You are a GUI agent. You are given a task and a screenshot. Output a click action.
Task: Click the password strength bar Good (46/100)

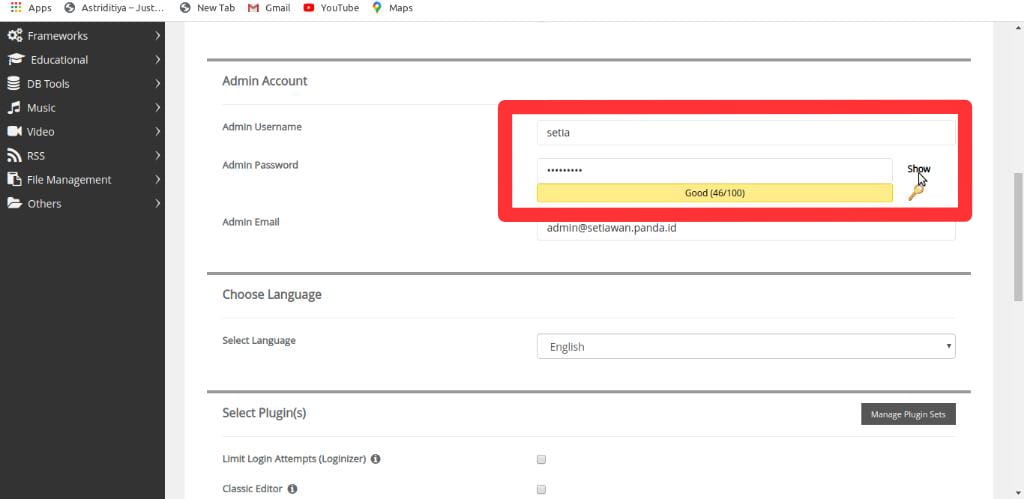[x=714, y=193]
